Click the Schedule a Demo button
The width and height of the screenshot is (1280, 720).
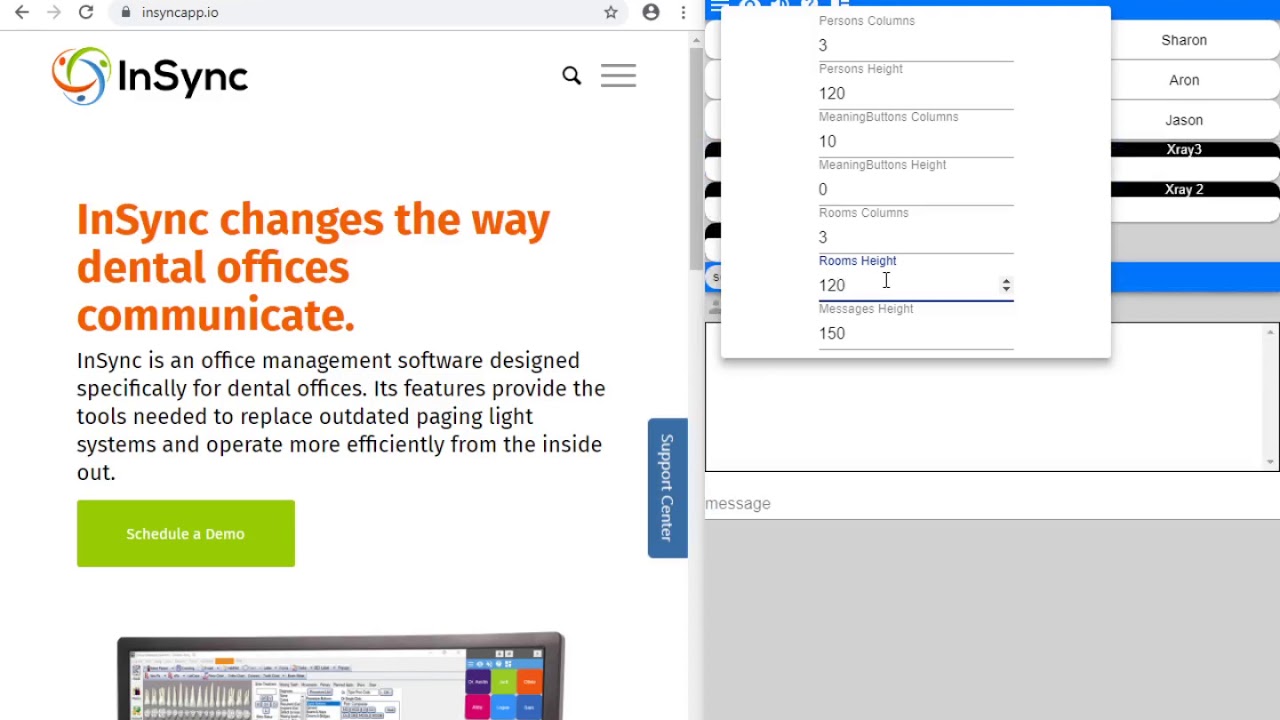tap(186, 533)
